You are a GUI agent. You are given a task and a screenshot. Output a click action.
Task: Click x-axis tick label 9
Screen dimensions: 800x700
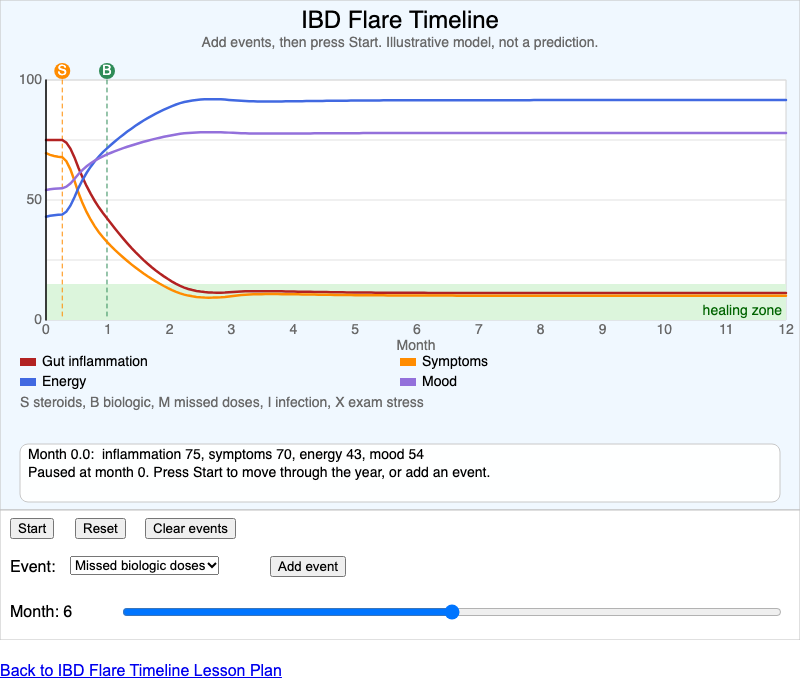click(603, 330)
